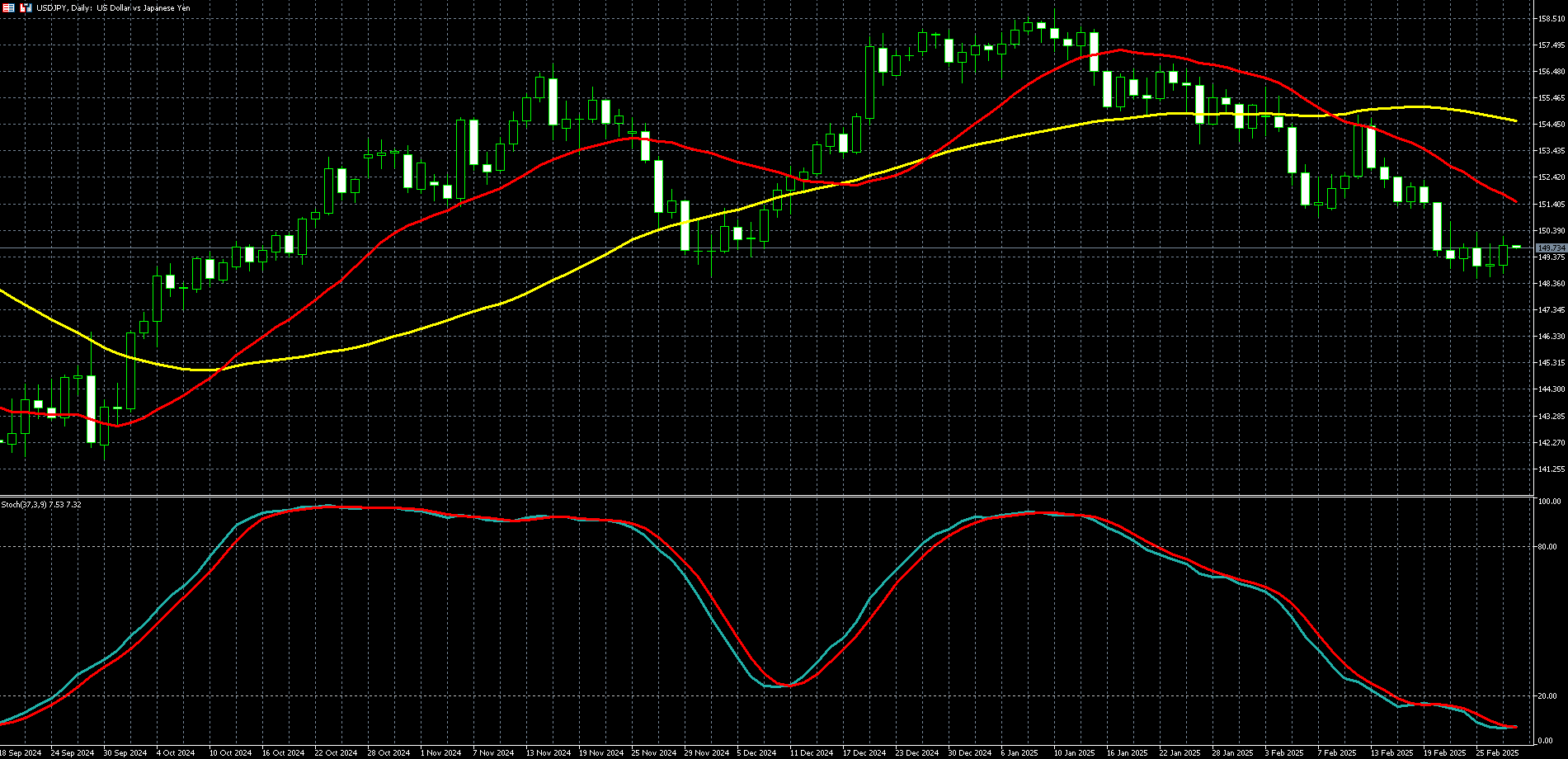Click the 11 Dec 2024 date label
Screen dimensions: 1568x759
812,753
